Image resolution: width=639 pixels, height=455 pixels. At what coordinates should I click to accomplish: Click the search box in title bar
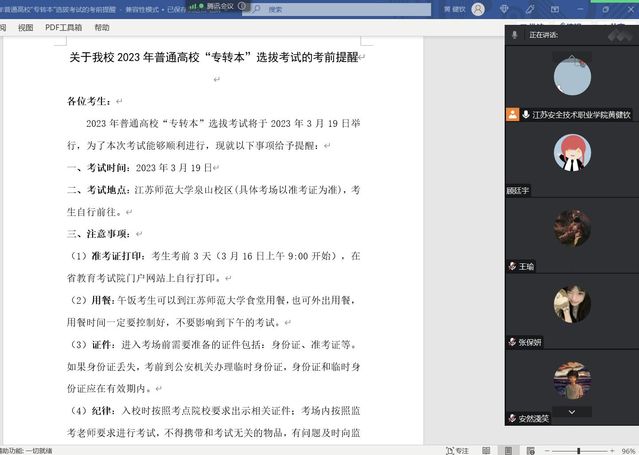click(300, 8)
